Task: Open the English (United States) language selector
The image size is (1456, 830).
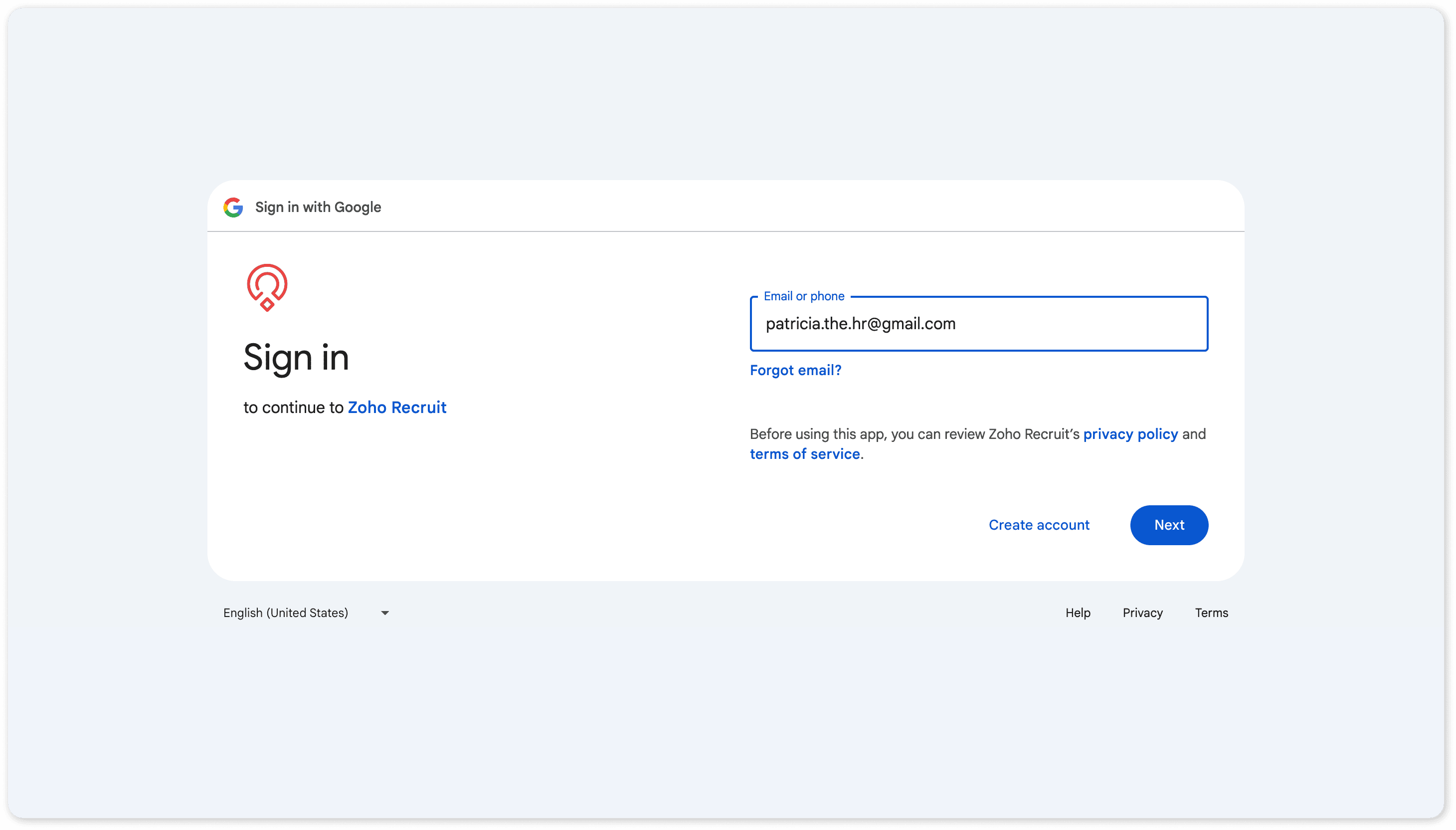Action: [x=286, y=613]
